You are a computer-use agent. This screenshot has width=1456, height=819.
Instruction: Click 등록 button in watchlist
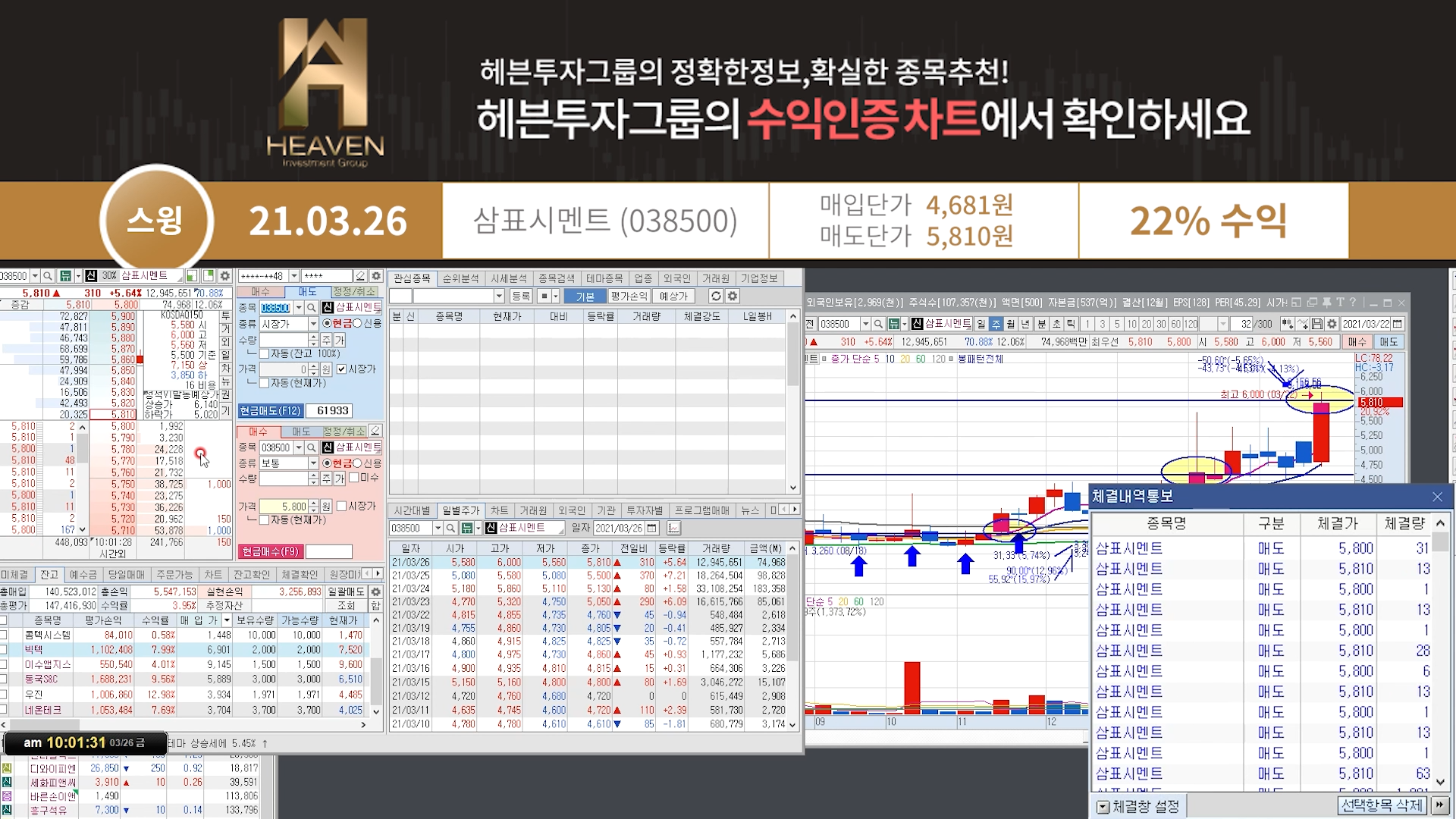[521, 297]
